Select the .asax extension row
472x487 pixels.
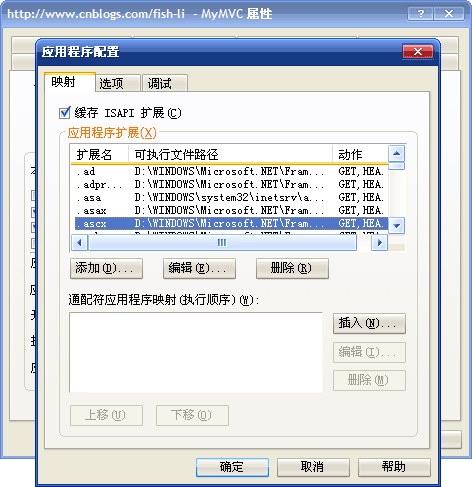click(x=231, y=210)
